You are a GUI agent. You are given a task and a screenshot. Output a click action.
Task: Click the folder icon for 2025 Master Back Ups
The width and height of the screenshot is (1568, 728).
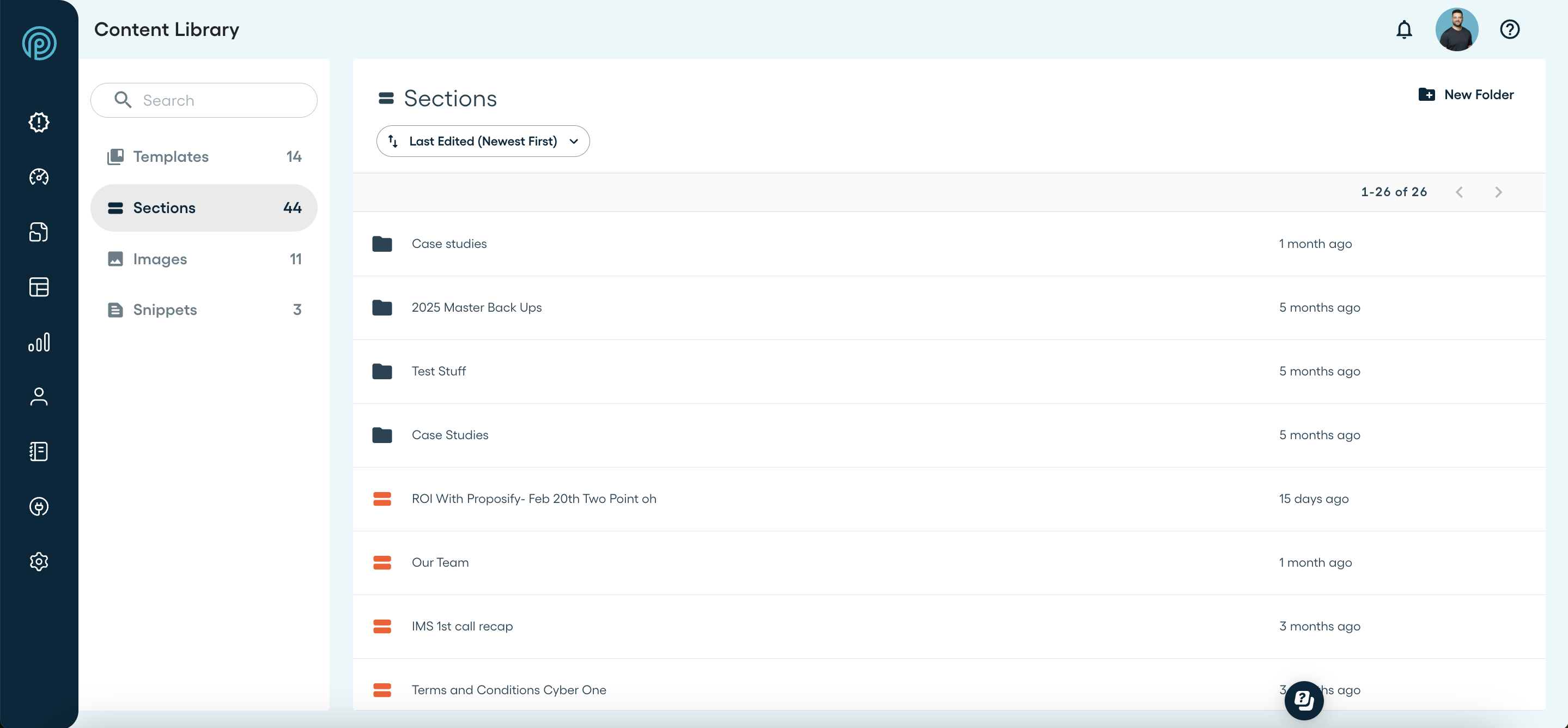[x=382, y=307]
